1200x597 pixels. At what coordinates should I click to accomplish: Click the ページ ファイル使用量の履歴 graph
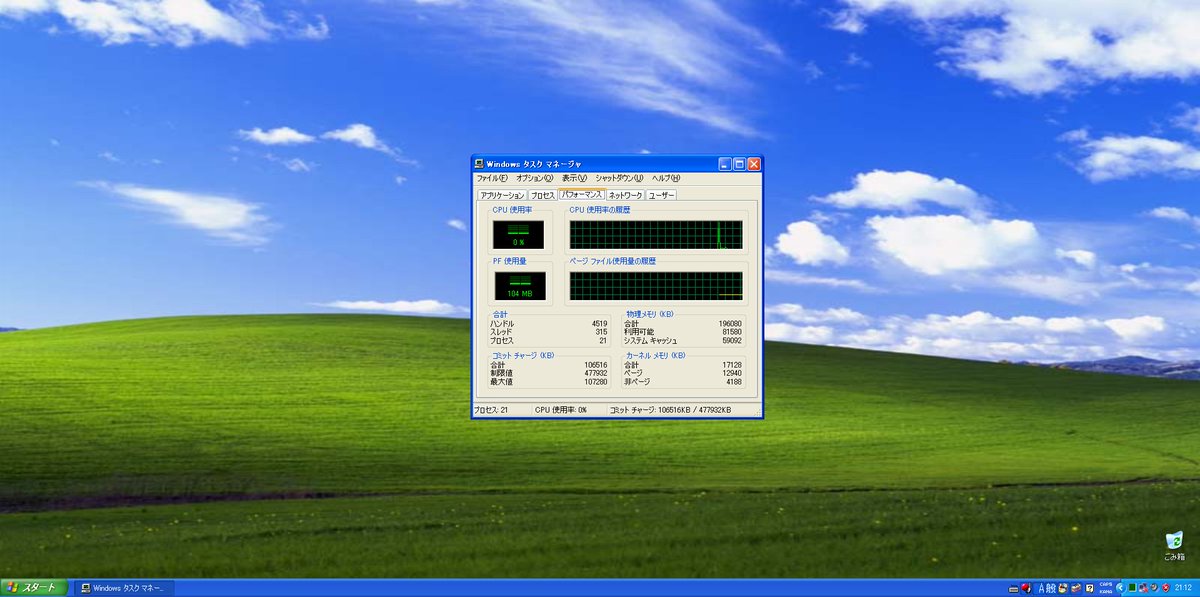(x=656, y=286)
